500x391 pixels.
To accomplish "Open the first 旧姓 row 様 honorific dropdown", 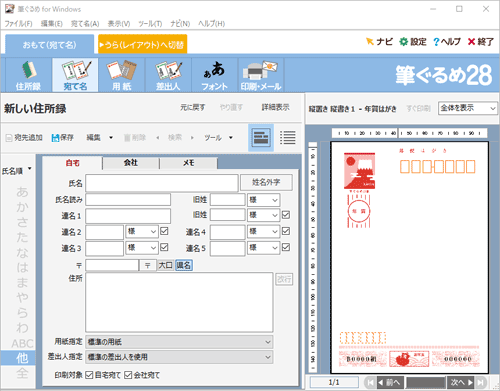I will 263,200.
